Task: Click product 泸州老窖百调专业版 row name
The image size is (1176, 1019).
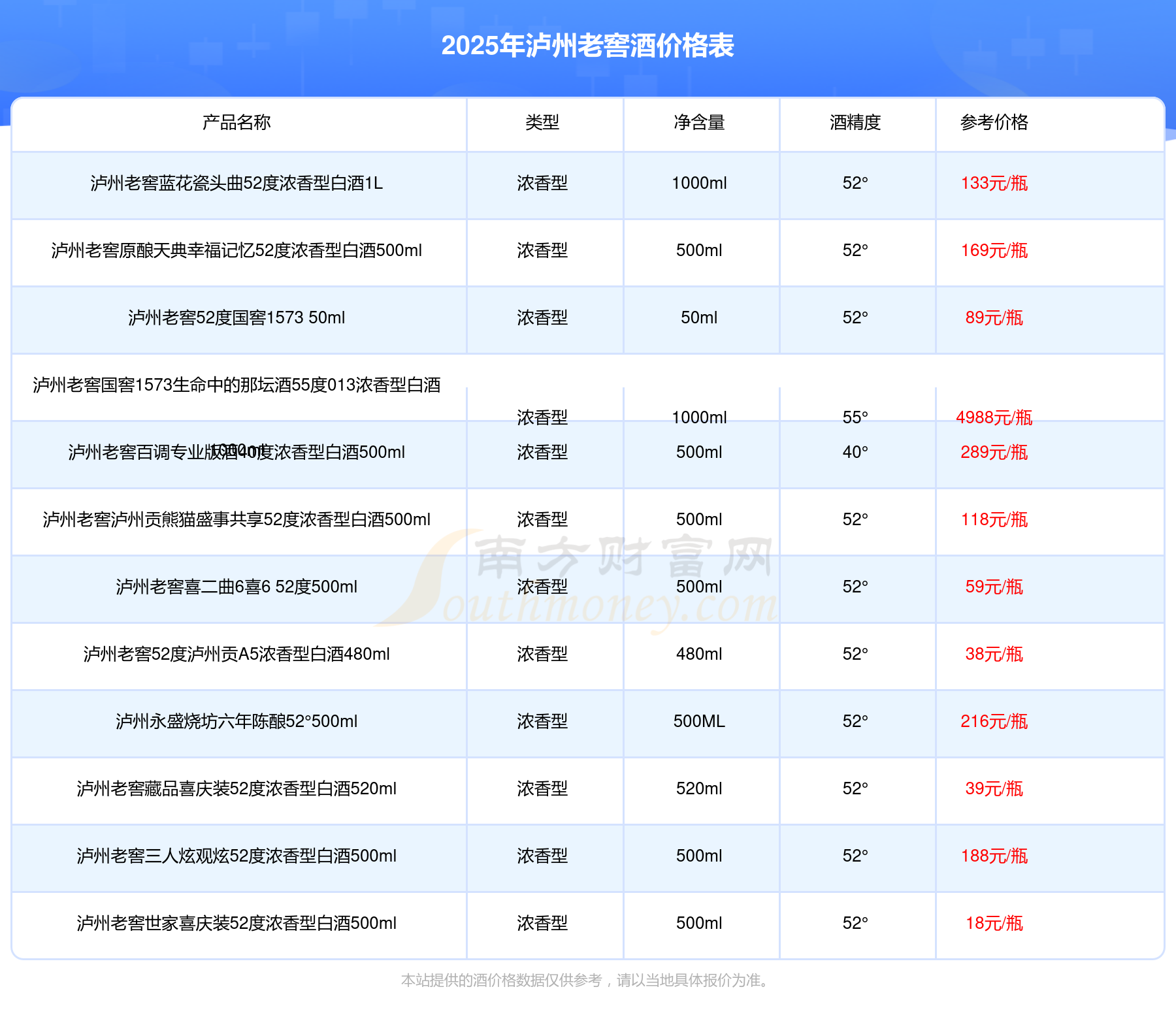Action: point(237,452)
